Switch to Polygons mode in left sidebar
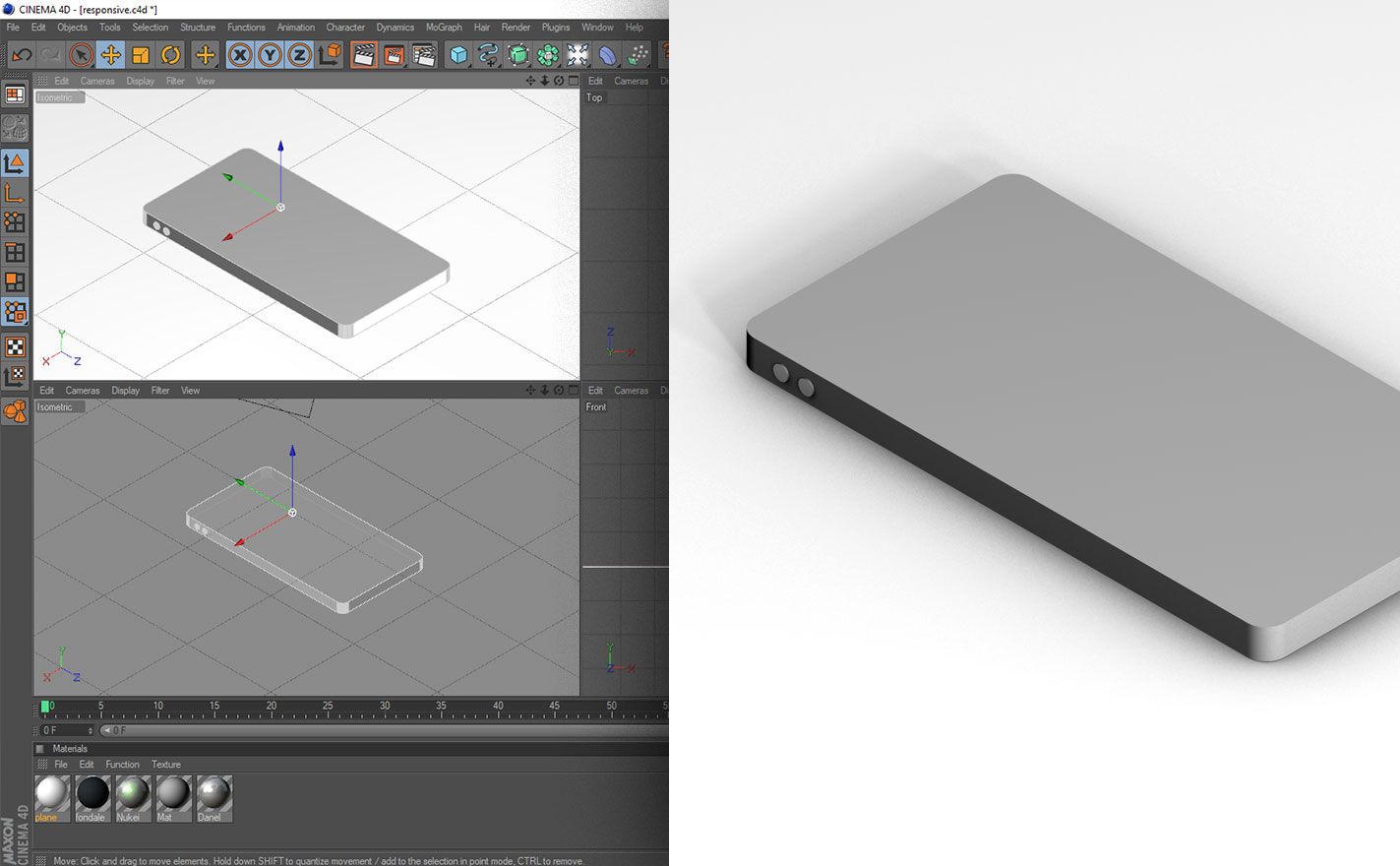Image resolution: width=1400 pixels, height=866 pixels. coord(16,282)
